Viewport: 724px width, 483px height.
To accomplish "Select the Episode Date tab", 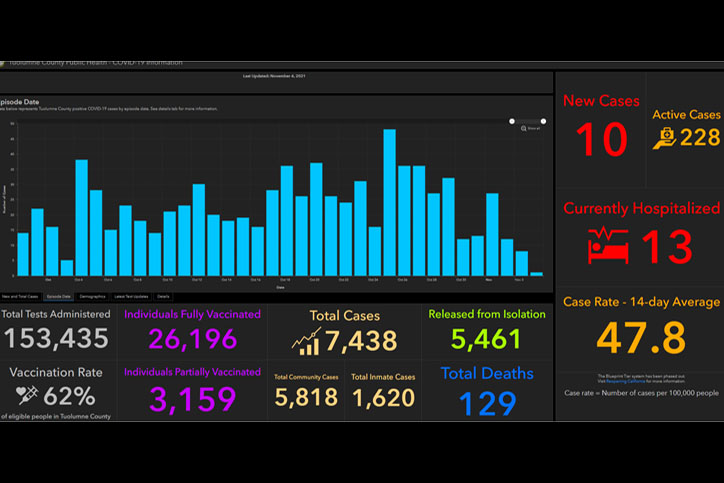I will click(x=59, y=296).
